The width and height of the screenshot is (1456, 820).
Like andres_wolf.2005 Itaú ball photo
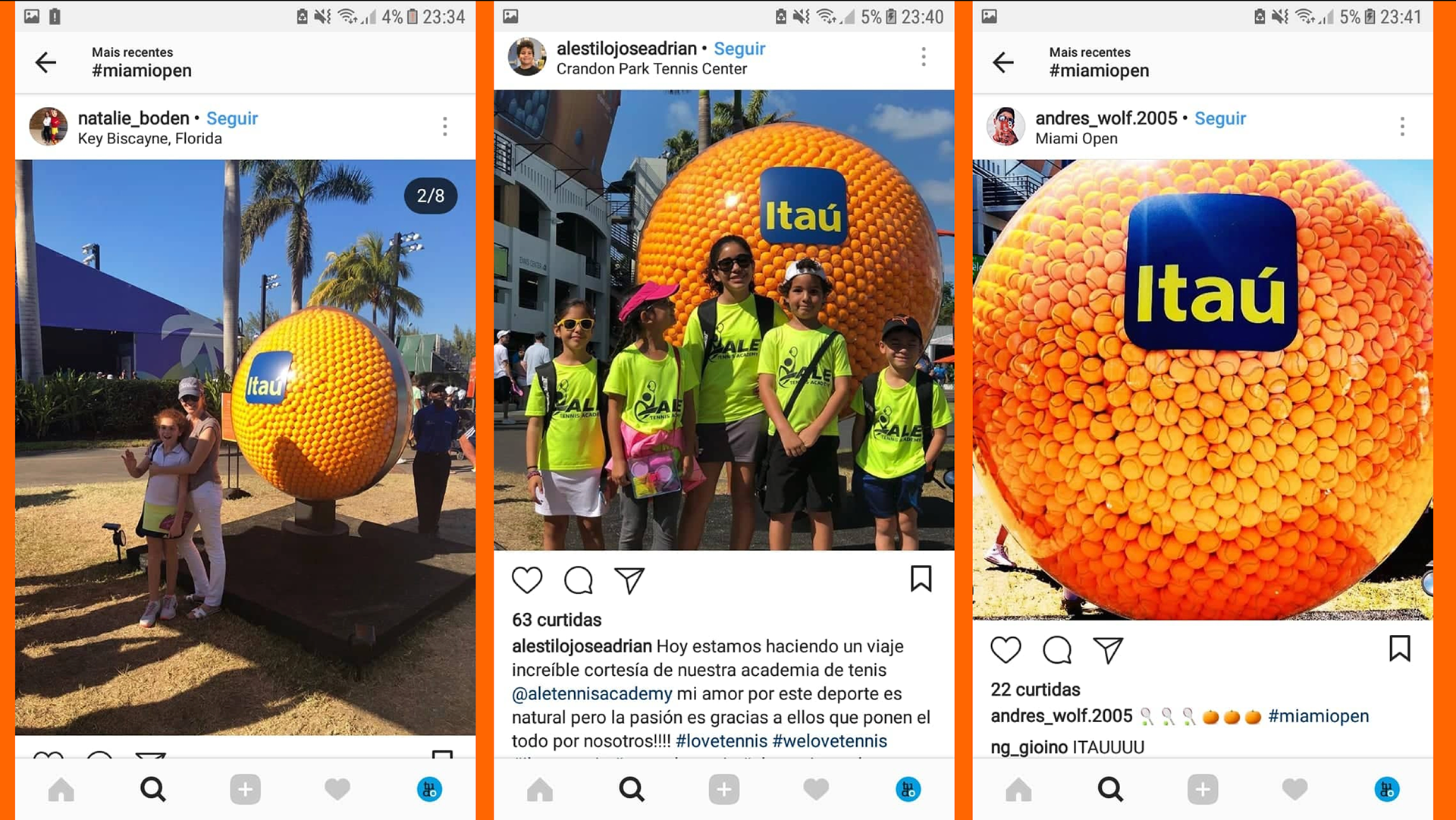1006,650
